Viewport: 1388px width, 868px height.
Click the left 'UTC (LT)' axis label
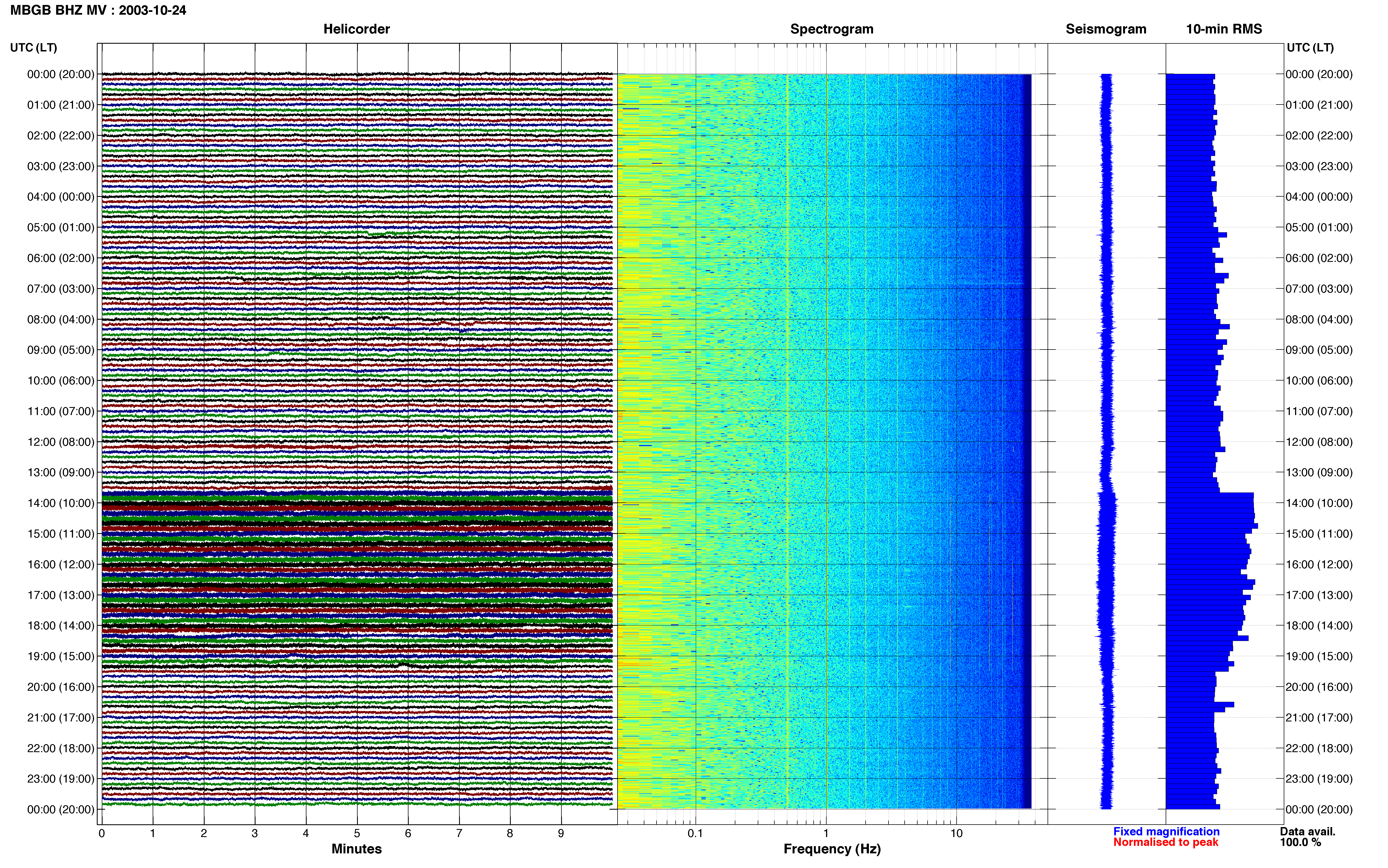pos(34,48)
